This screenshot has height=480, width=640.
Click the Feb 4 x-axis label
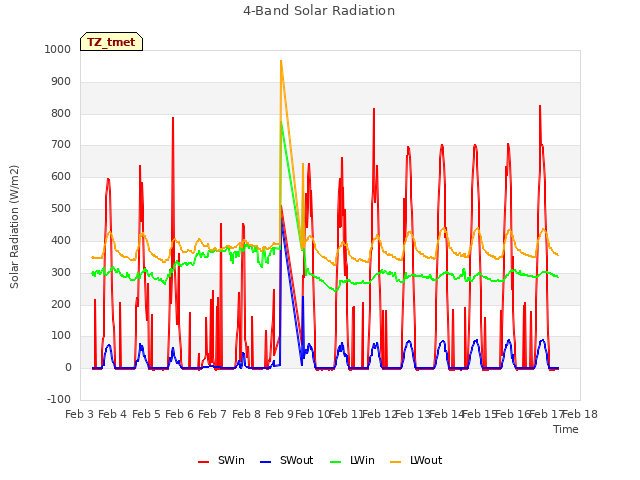[113, 414]
